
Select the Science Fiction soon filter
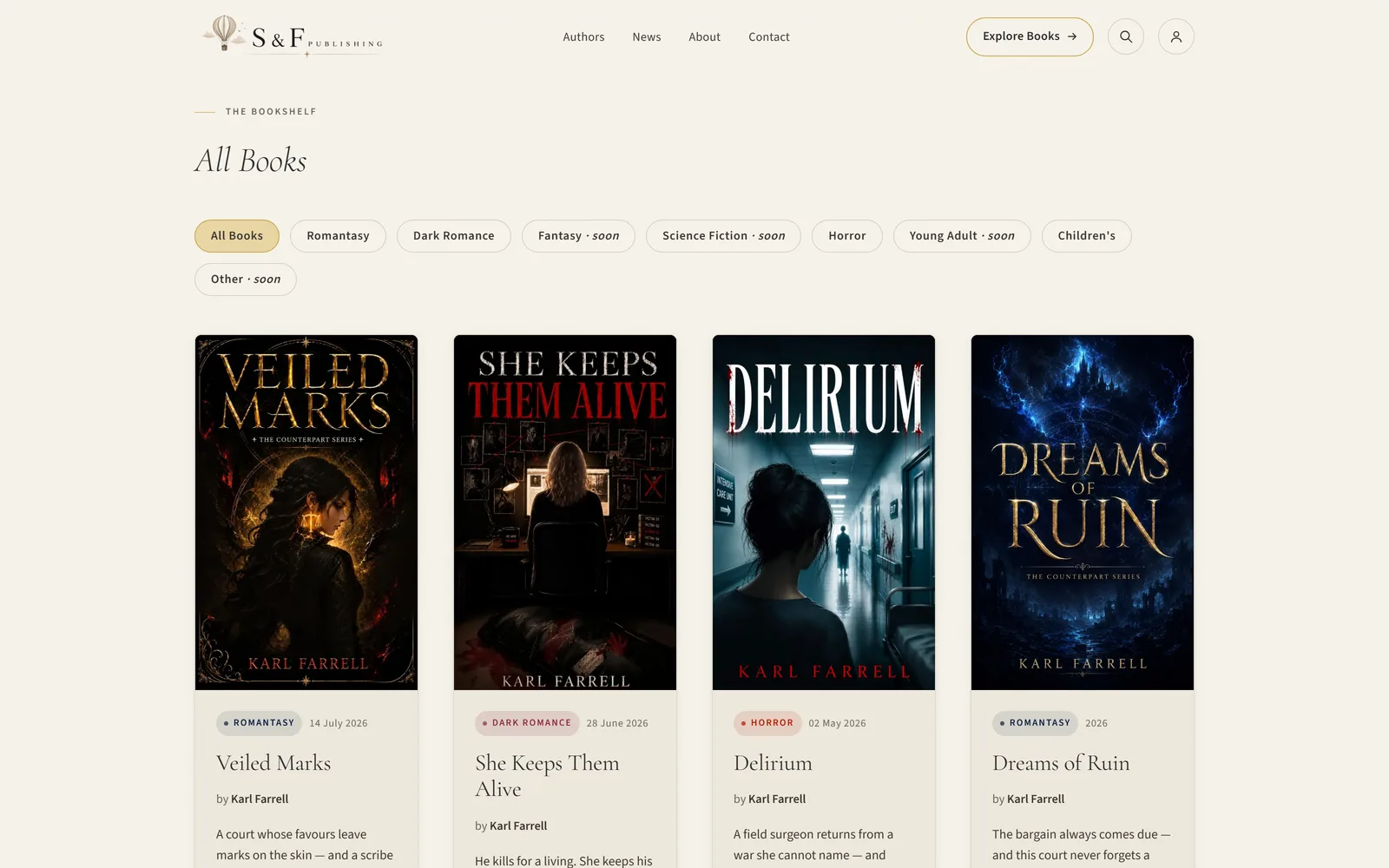pyautogui.click(x=723, y=236)
